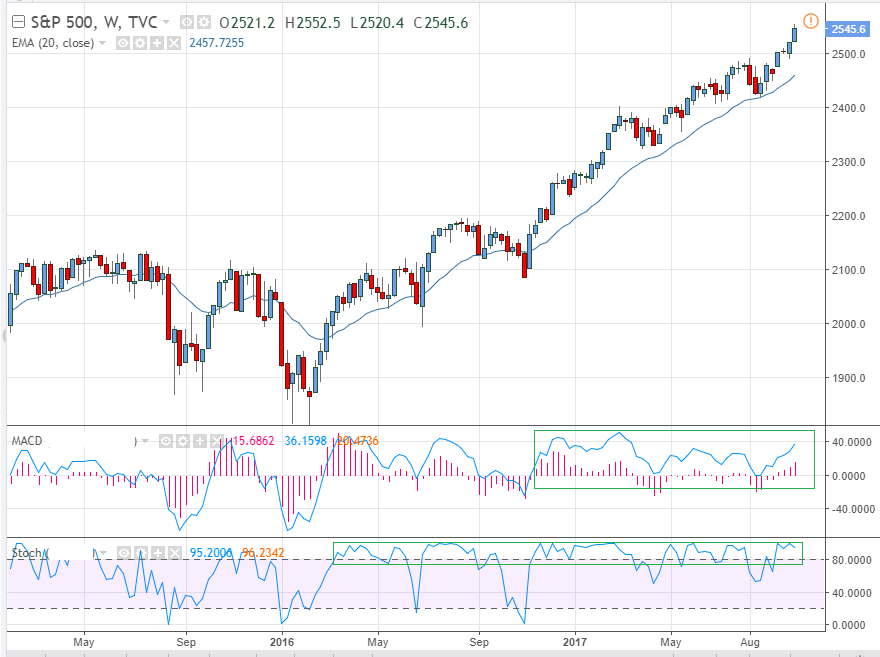Click the EMA value 2457.7255
This screenshot has width=880, height=657.
pos(217,43)
